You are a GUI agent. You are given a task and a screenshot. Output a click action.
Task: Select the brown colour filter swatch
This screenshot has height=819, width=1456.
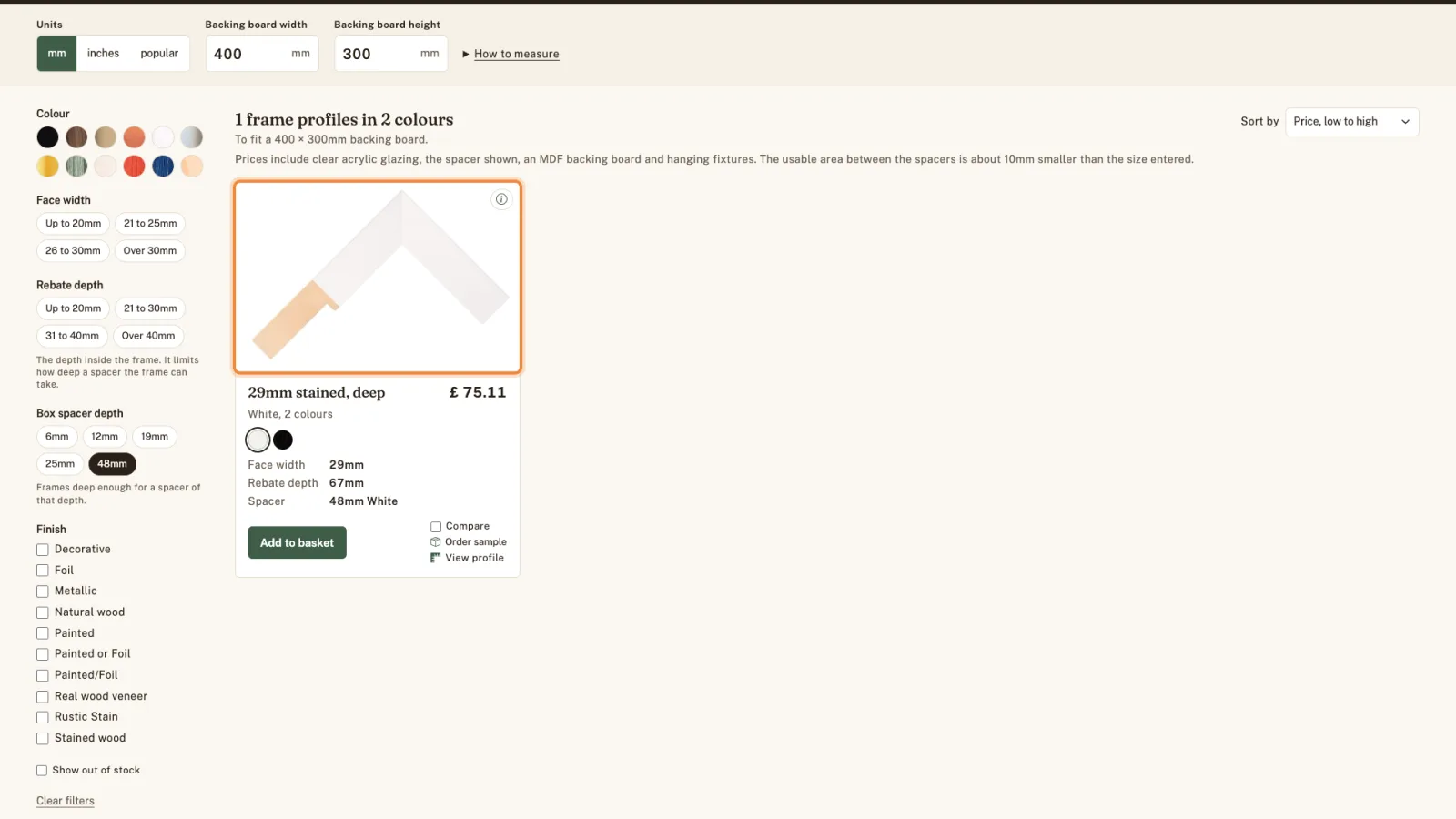pos(76,137)
